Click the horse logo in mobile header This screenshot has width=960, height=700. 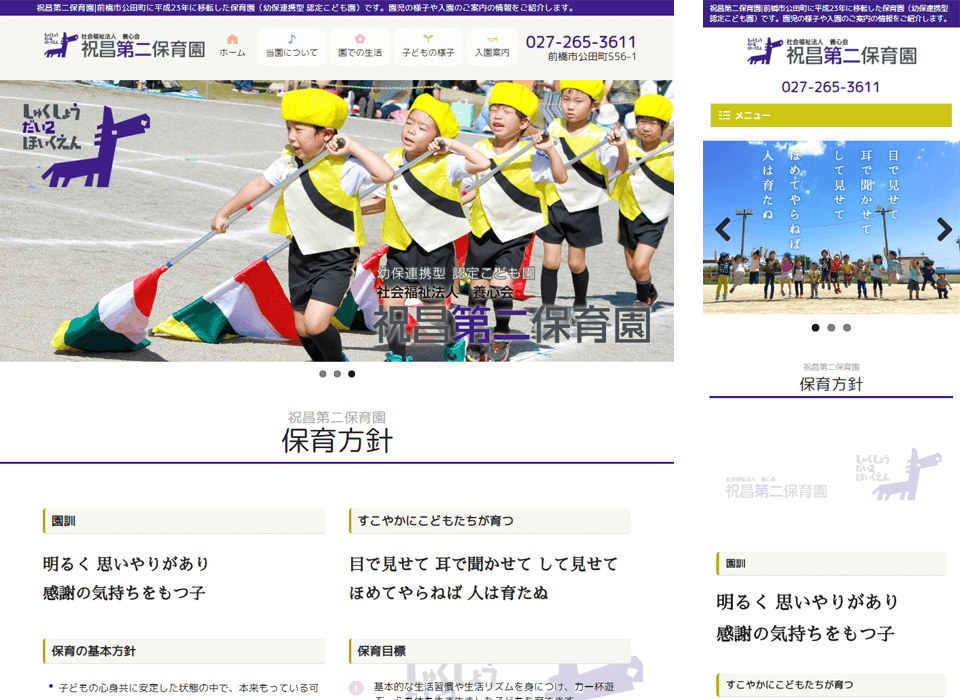tap(764, 51)
